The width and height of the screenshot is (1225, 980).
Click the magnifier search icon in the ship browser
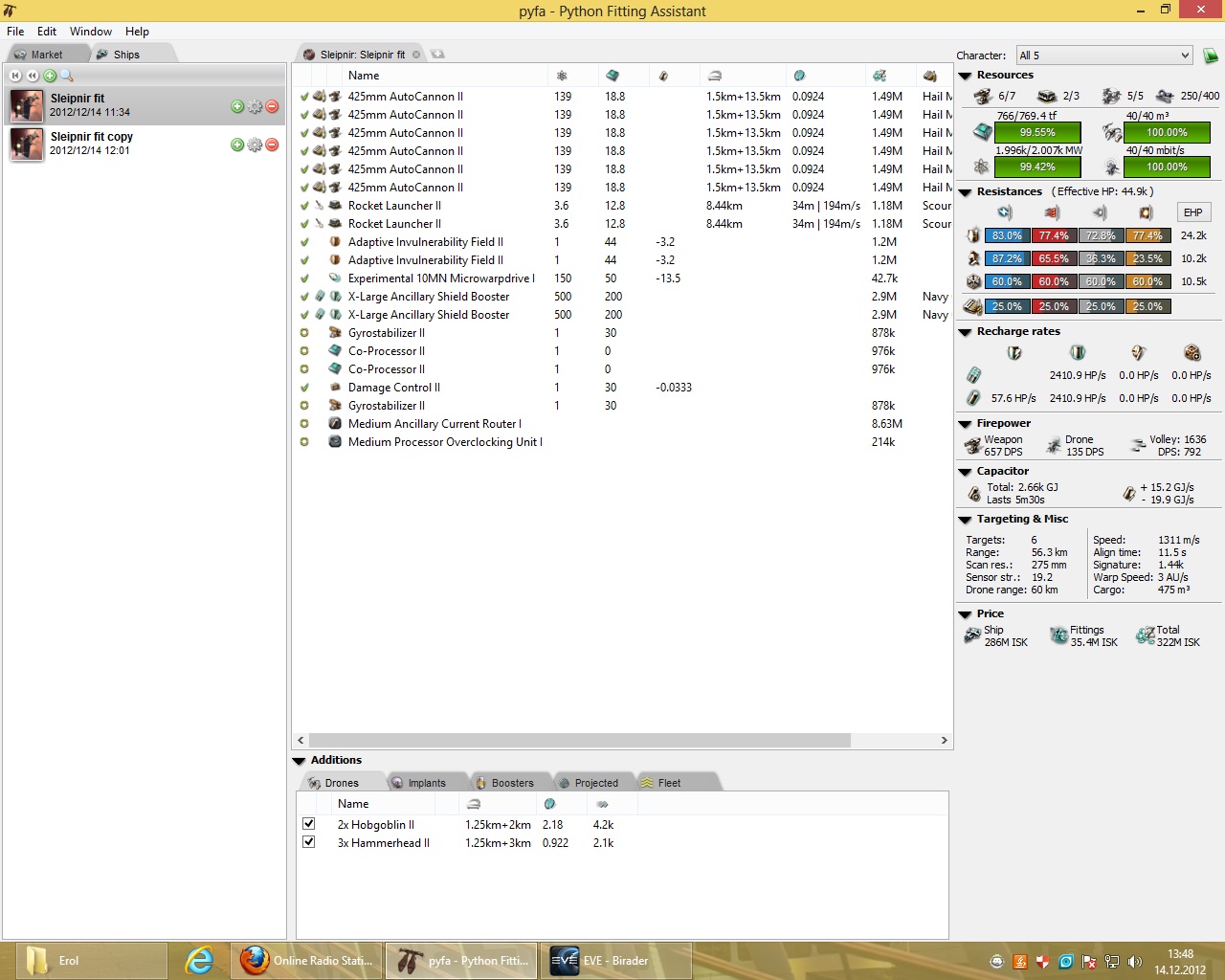tap(67, 76)
